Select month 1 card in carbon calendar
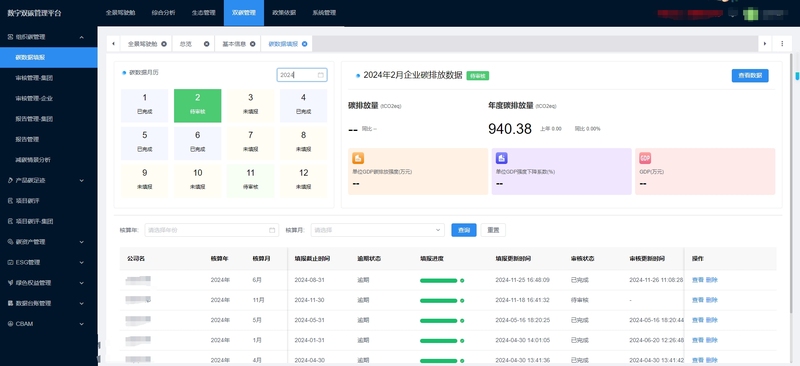 (x=144, y=106)
